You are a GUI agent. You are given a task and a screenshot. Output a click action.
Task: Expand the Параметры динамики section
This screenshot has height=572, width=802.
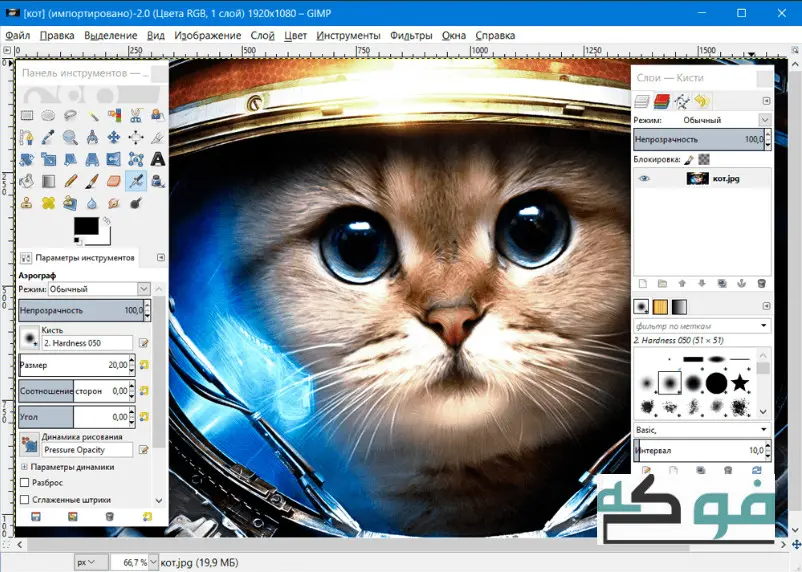[24, 467]
